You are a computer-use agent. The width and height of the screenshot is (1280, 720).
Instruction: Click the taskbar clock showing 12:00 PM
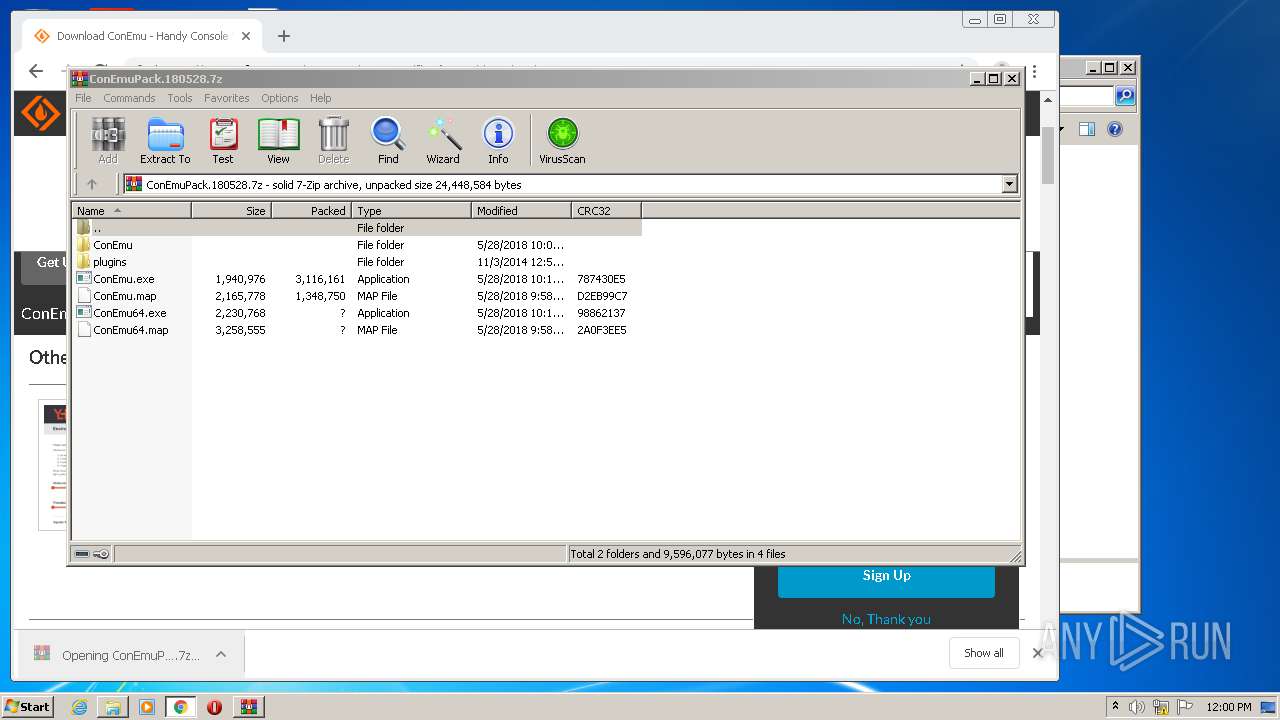[x=1229, y=707]
